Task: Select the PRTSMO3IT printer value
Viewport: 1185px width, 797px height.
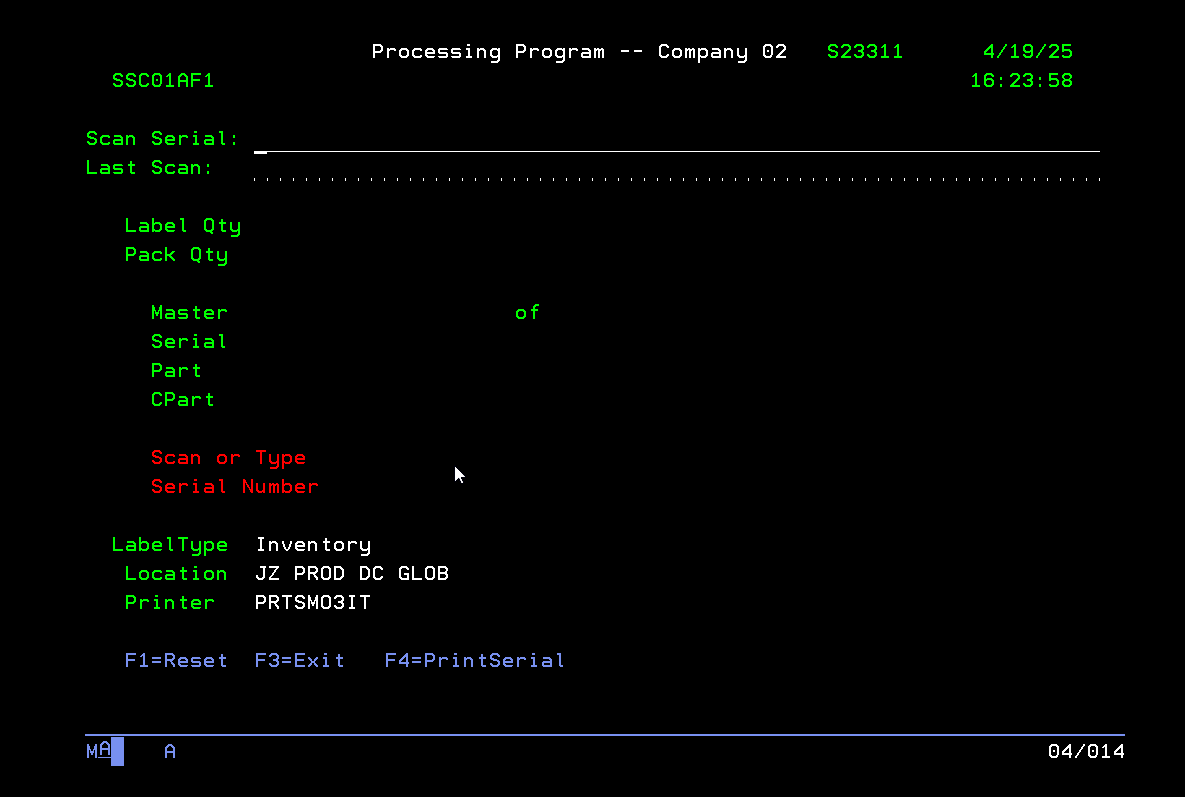Action: point(313,603)
